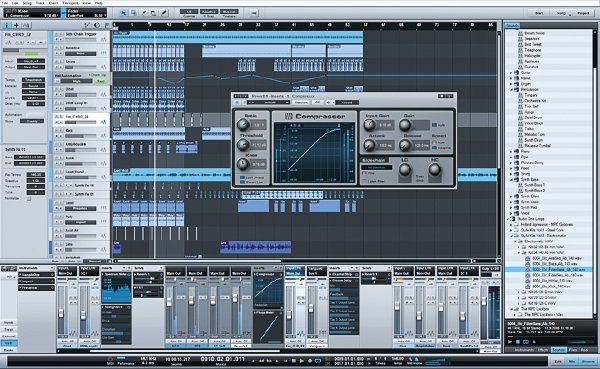This screenshot has height=369, width=600.
Task: Select the Split tool in the toolbar
Action: pos(144,13)
